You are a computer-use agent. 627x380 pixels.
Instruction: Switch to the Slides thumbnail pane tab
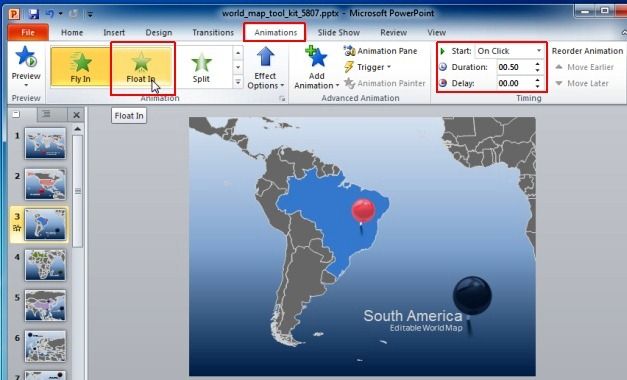pos(16,114)
